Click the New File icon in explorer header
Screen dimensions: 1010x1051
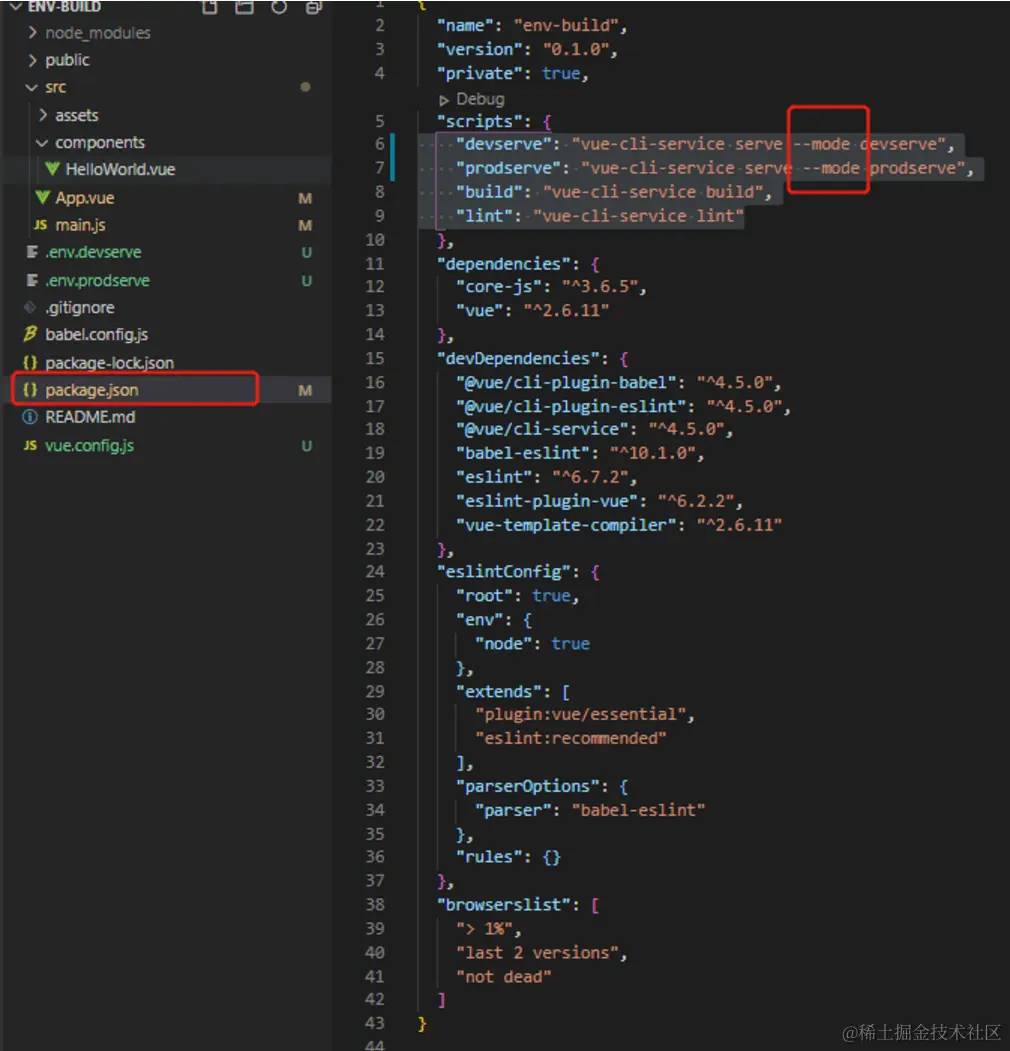tap(209, 7)
